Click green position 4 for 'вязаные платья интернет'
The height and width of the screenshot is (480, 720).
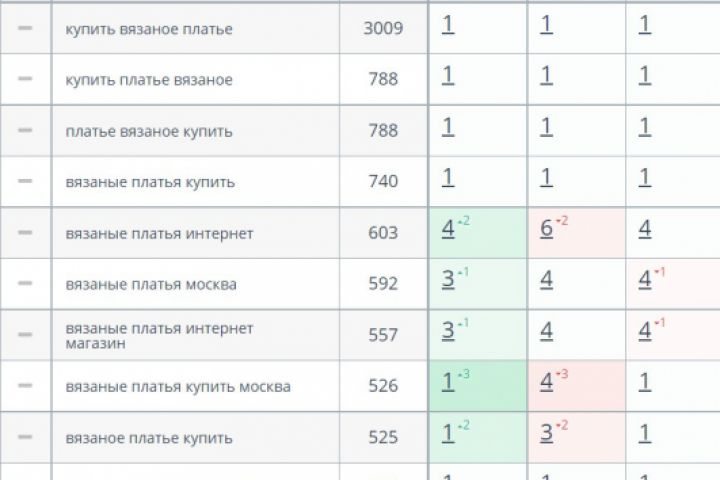[448, 230]
